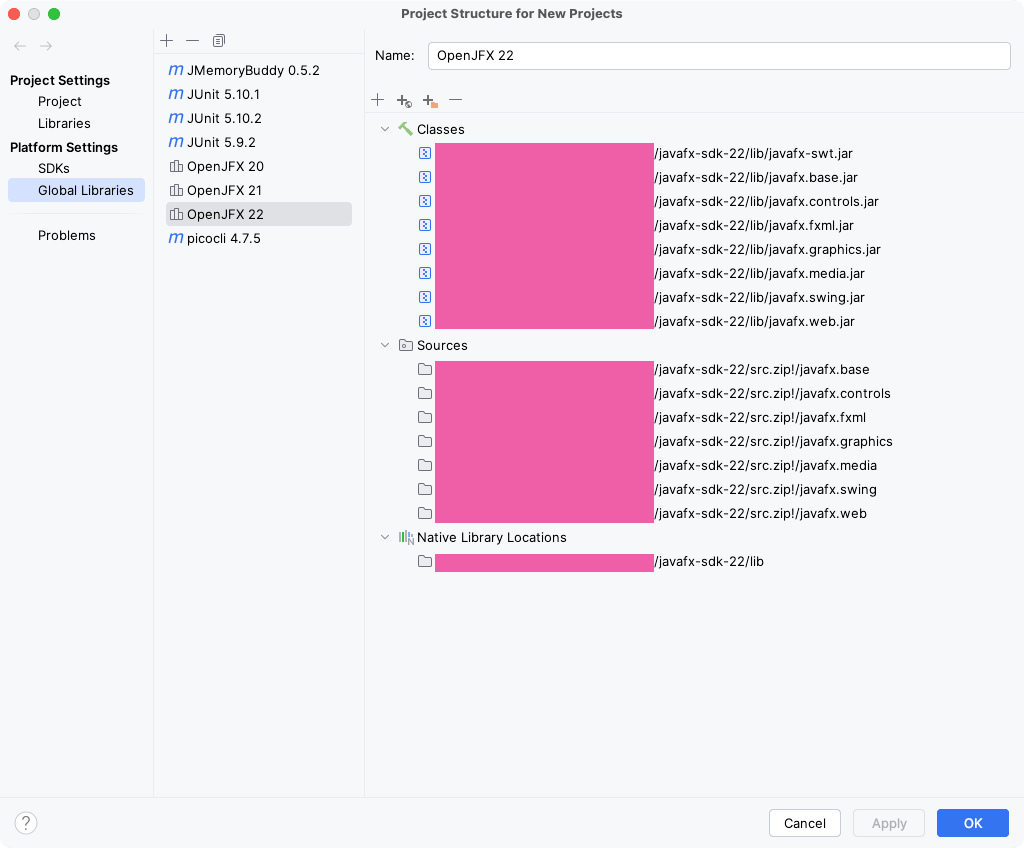Click the folder icon for src.zip!/javafx.graphics
Image resolution: width=1024 pixels, height=848 pixels.
pos(425,441)
